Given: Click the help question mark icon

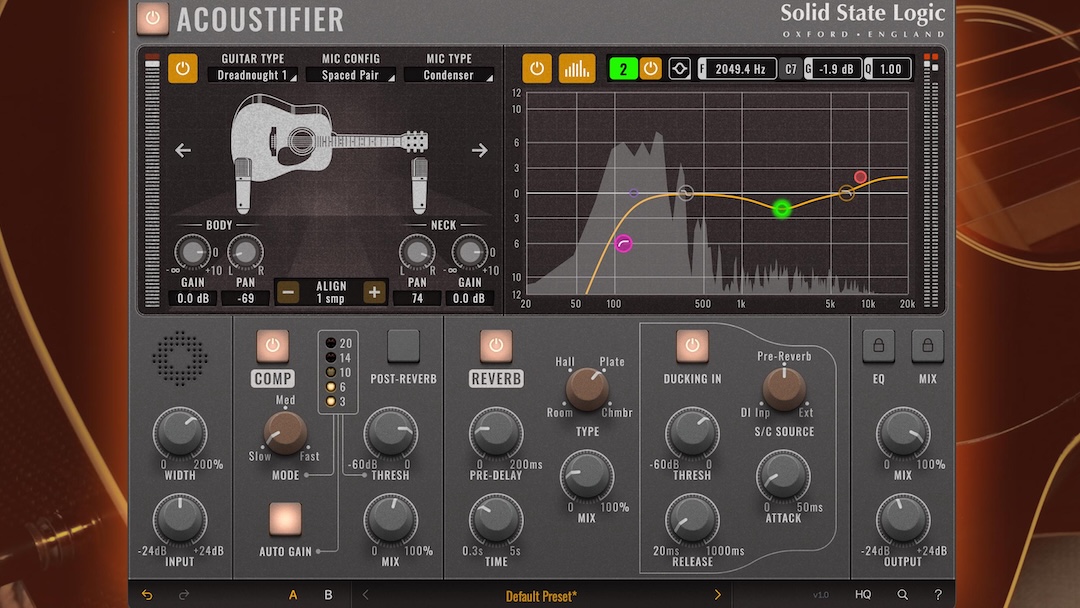Looking at the screenshot, I should tap(937, 594).
